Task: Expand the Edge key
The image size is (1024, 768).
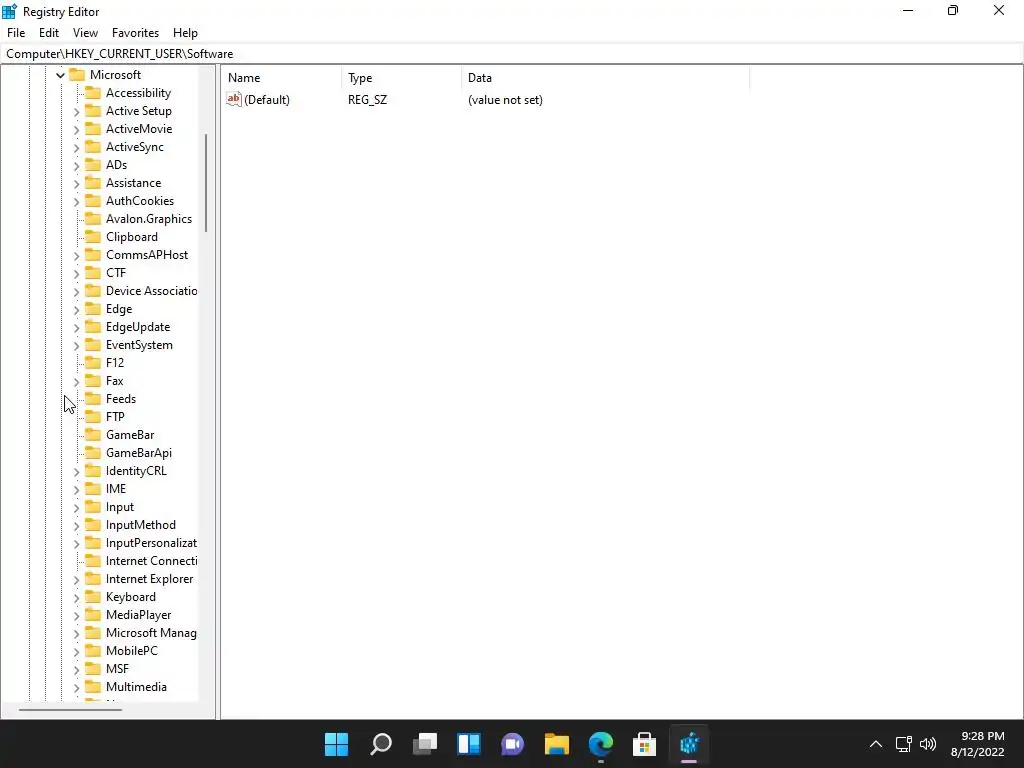Action: pyautogui.click(x=76, y=309)
